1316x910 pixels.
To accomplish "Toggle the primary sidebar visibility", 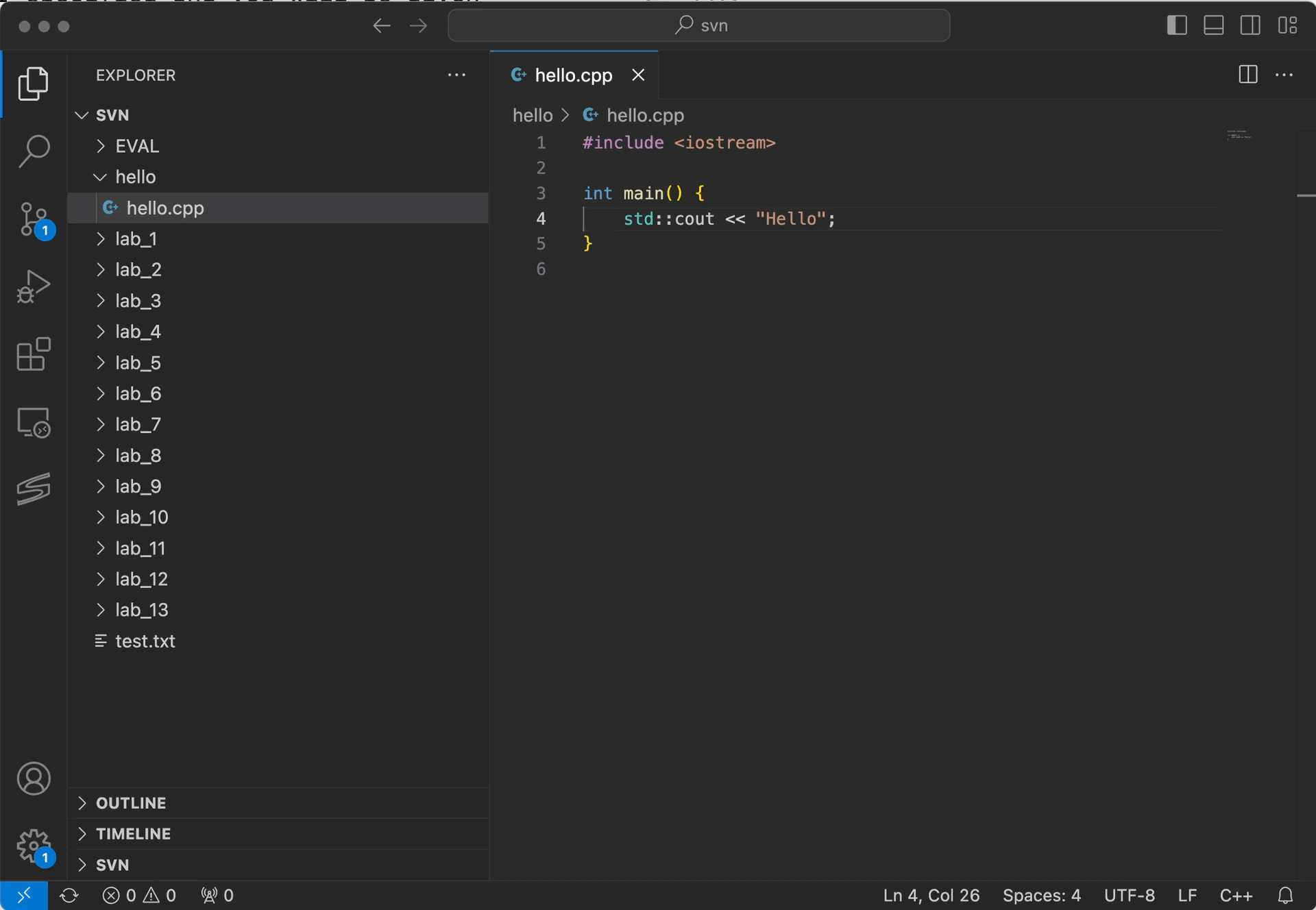I will [x=1177, y=25].
